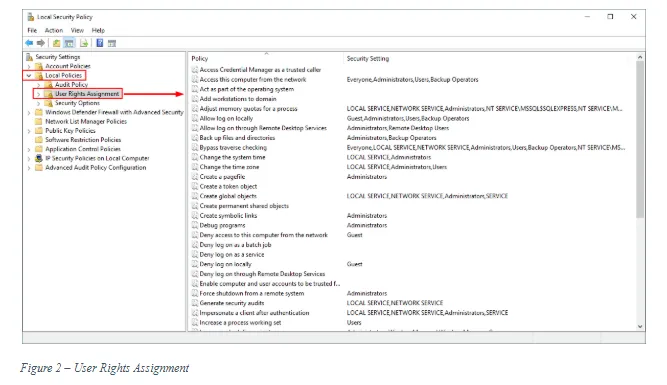
Task: Click the Generate security audits policy icon
Action: pyautogui.click(x=195, y=303)
